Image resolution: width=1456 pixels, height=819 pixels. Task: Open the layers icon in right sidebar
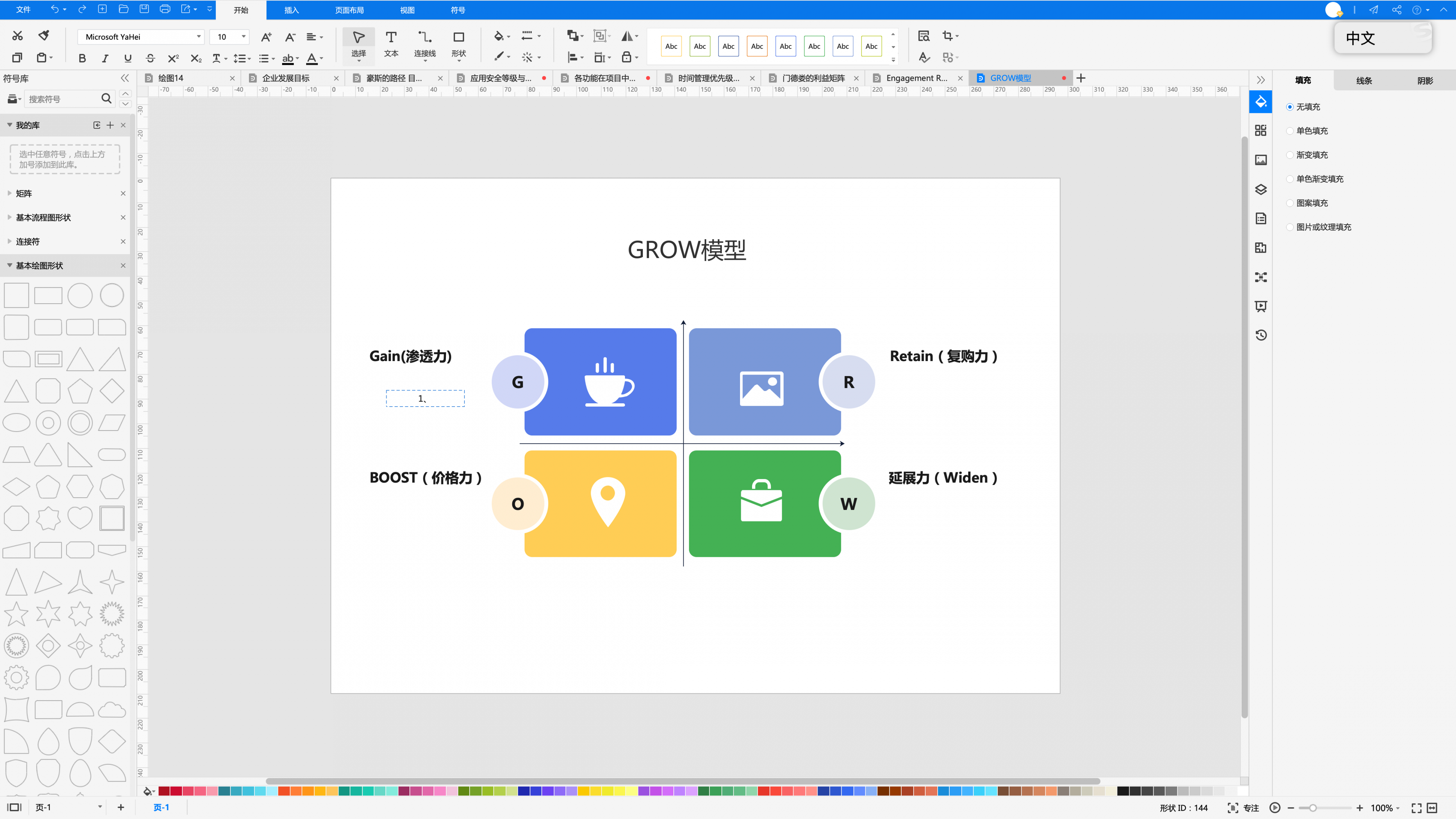(x=1261, y=189)
